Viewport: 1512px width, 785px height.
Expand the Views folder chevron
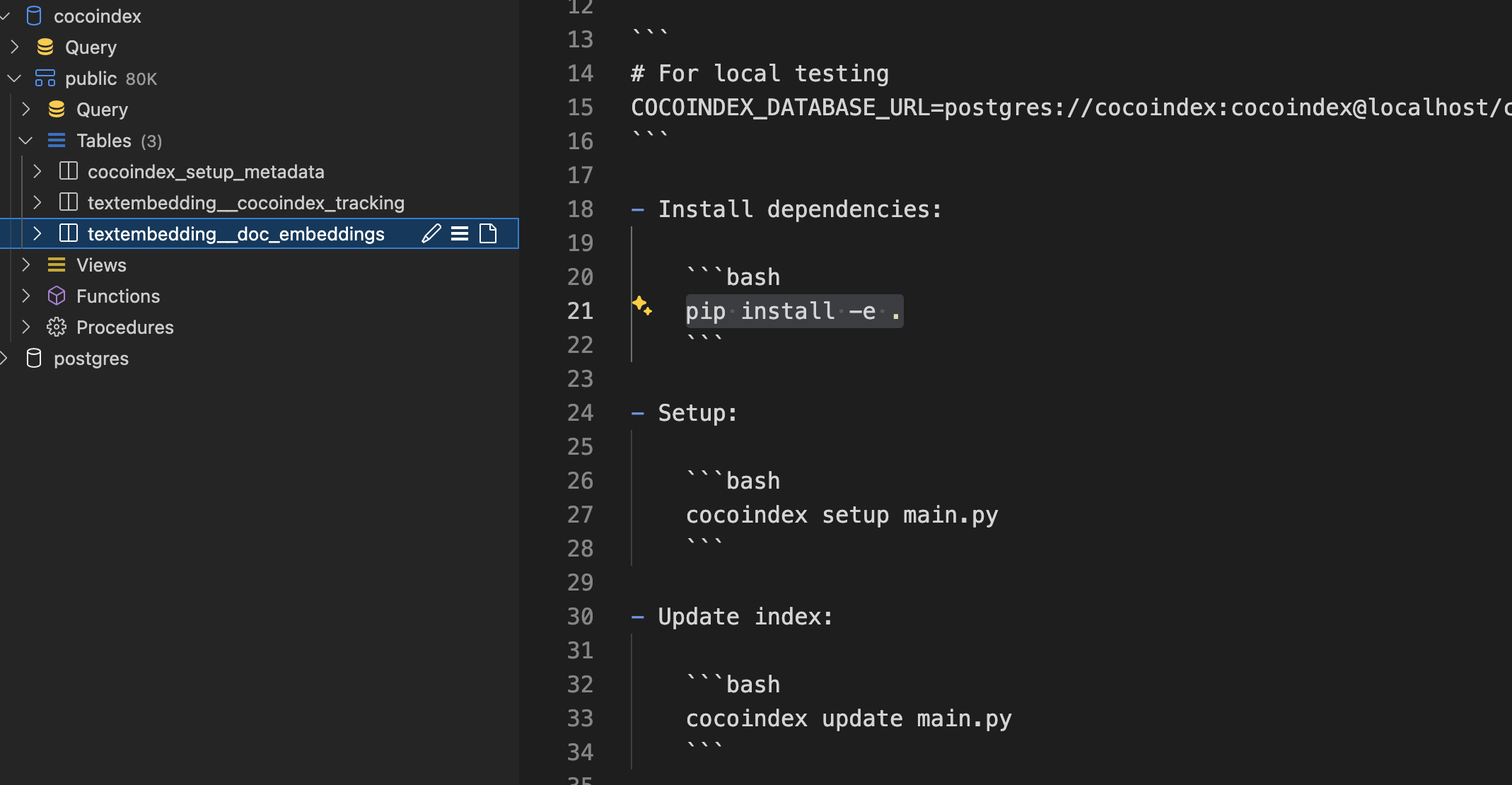(x=26, y=264)
